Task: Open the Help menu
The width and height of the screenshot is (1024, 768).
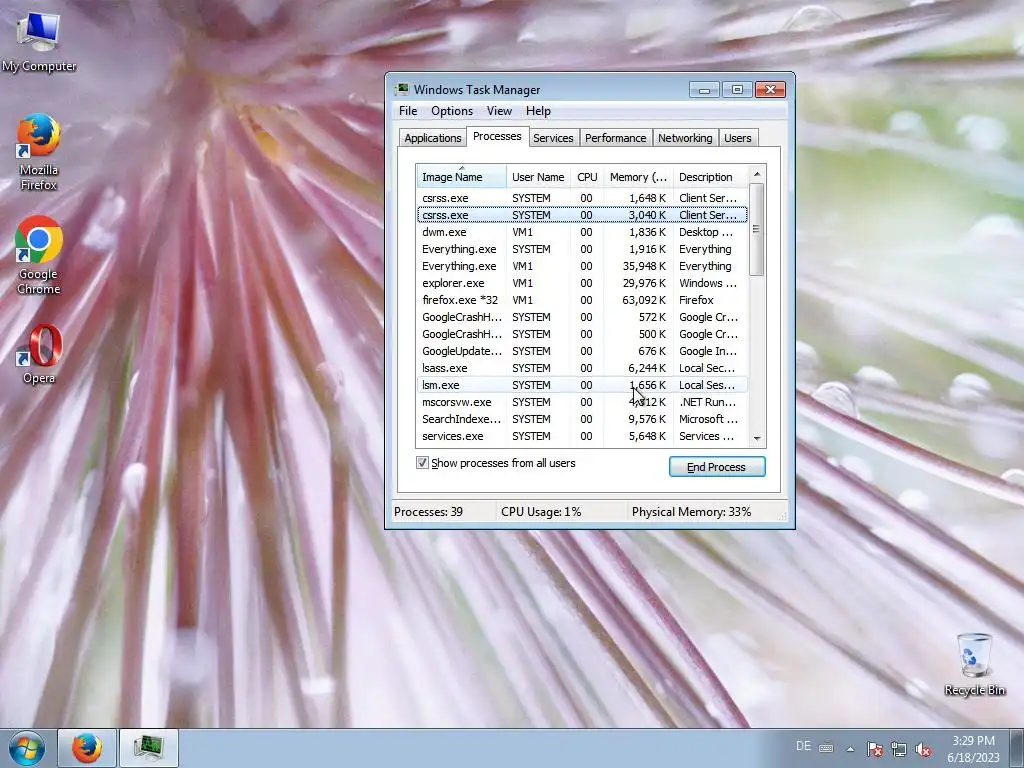Action: tap(538, 111)
